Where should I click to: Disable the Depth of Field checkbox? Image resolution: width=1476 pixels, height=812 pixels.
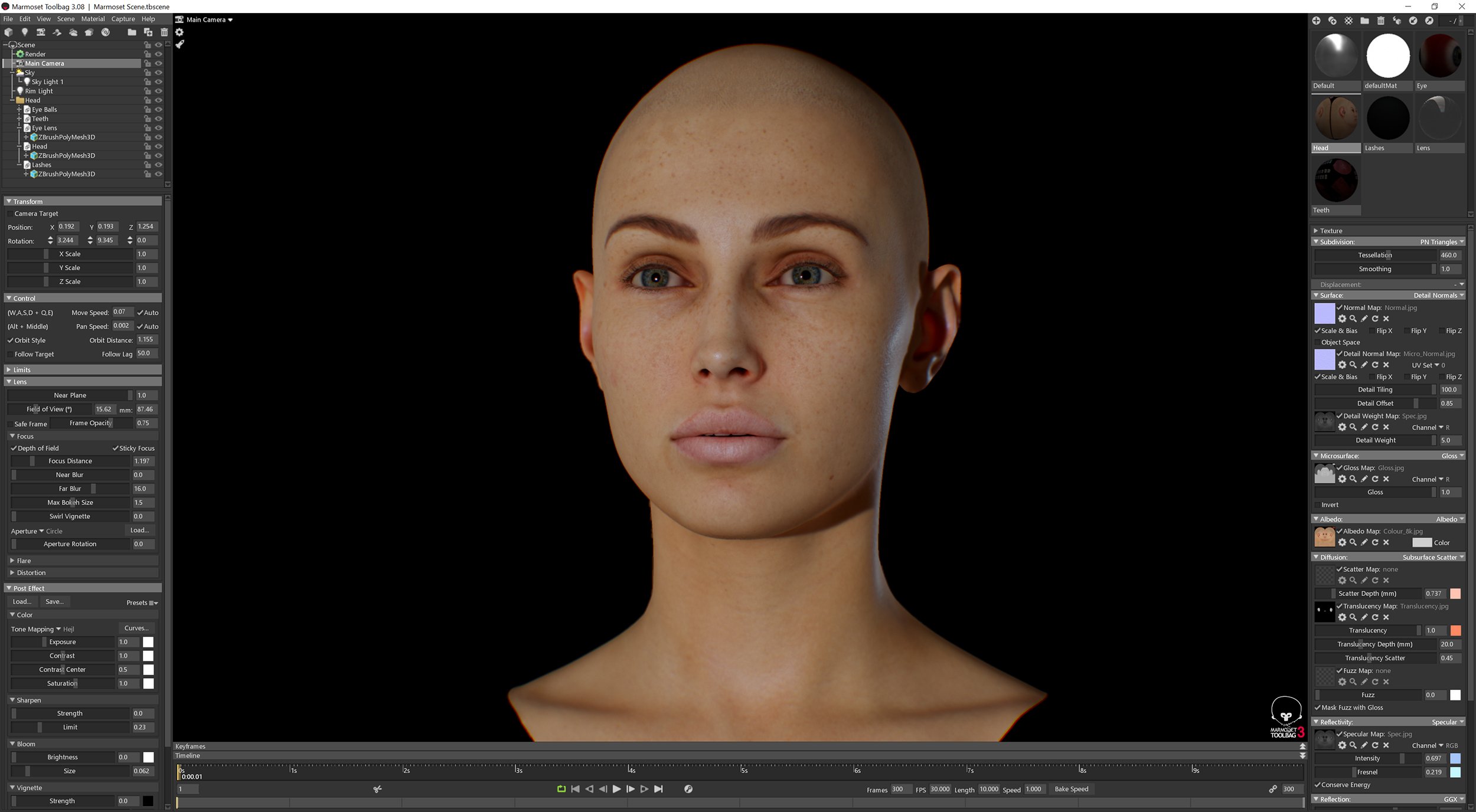14,448
